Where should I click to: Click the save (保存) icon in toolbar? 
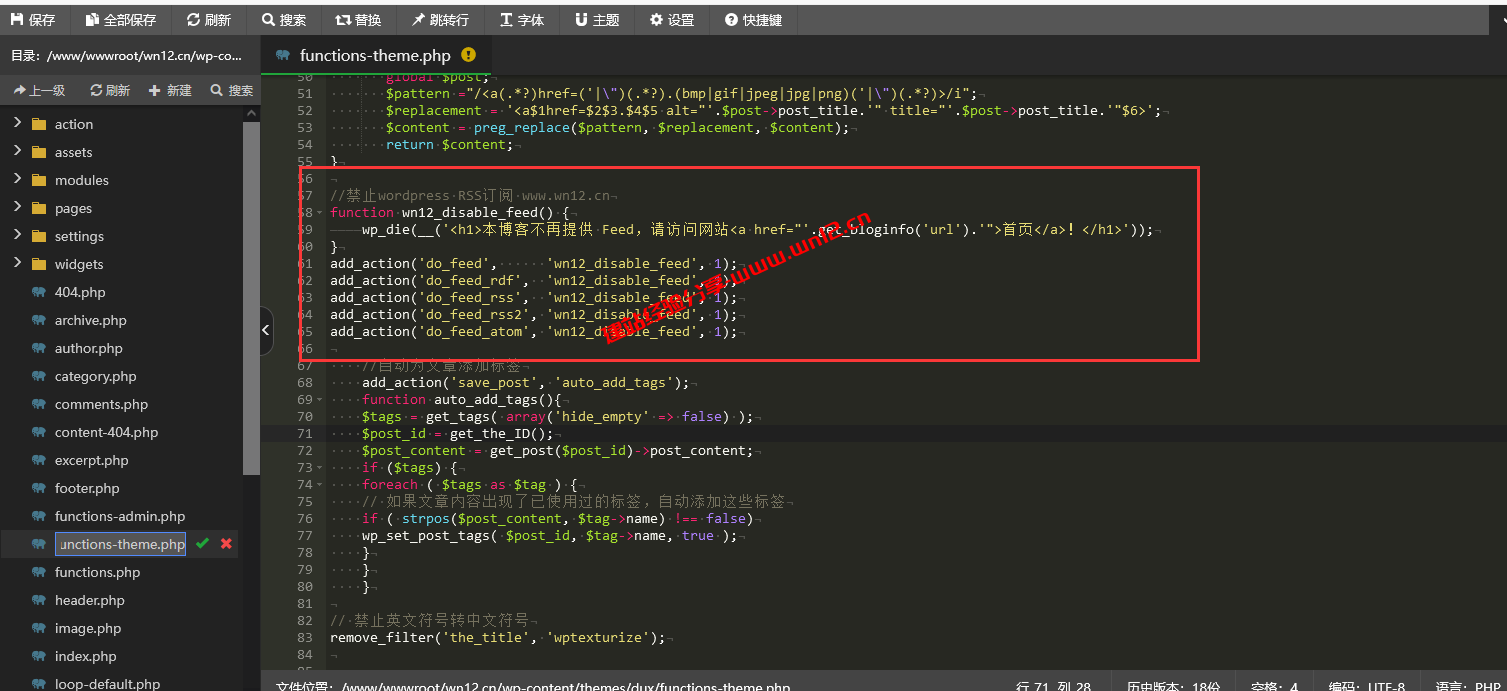(x=18, y=20)
